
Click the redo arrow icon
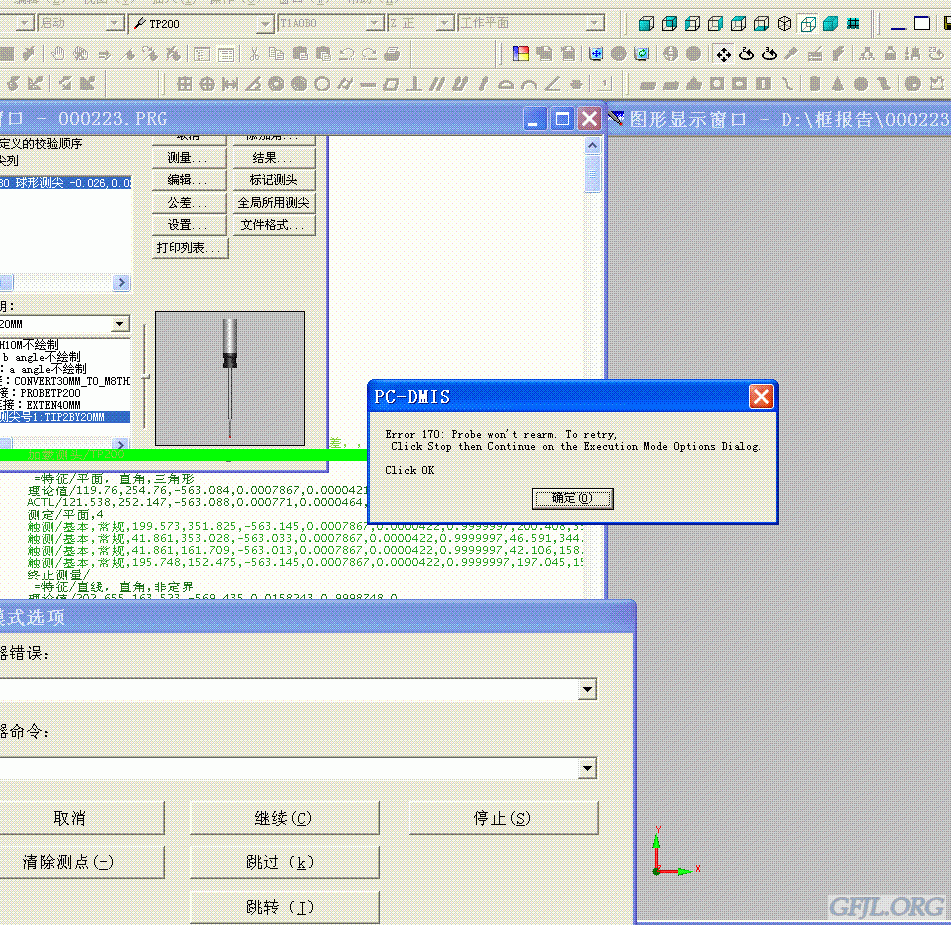click(369, 54)
